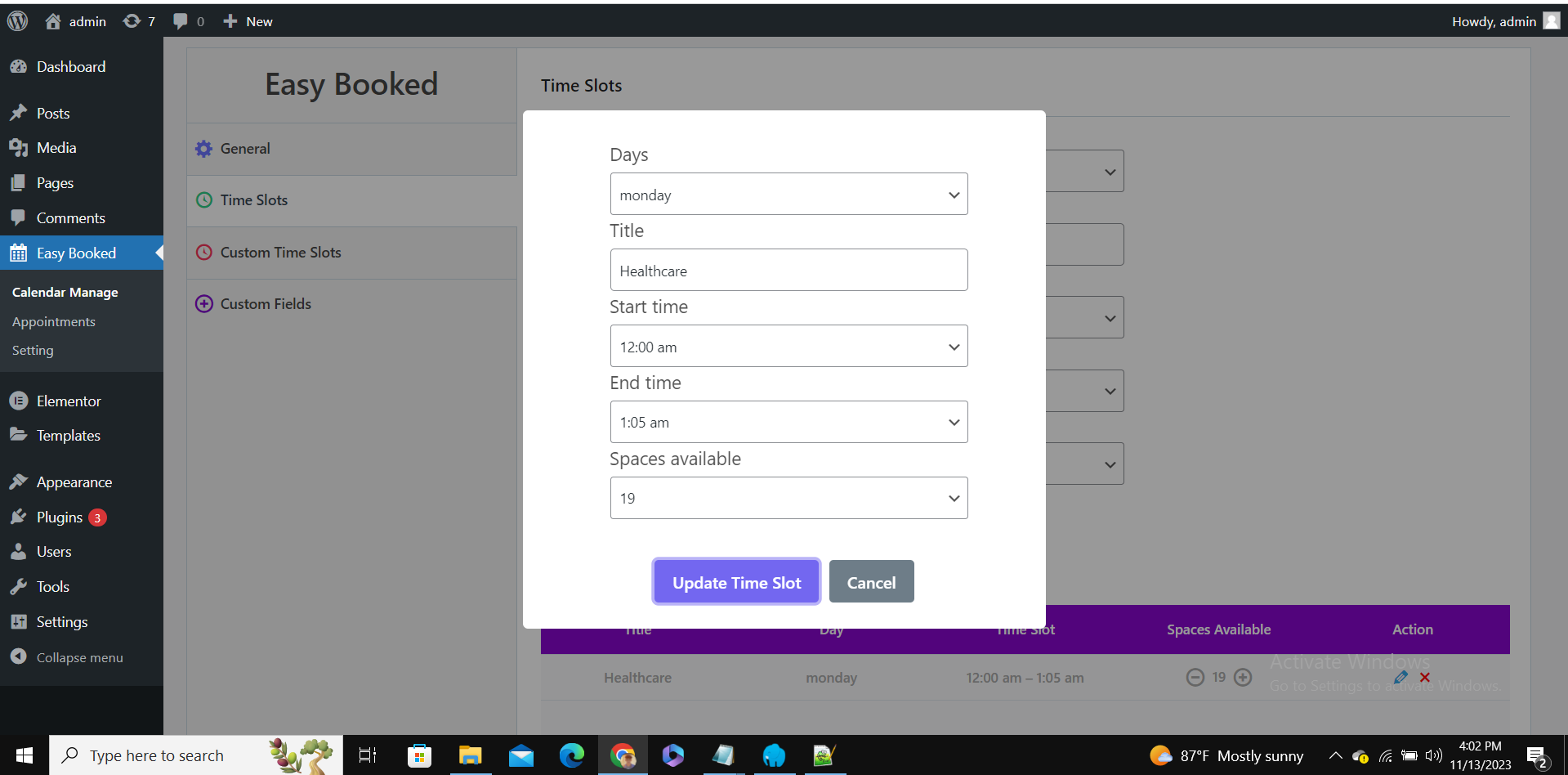Open the Users menu
This screenshot has width=1568, height=775.
[82, 552]
